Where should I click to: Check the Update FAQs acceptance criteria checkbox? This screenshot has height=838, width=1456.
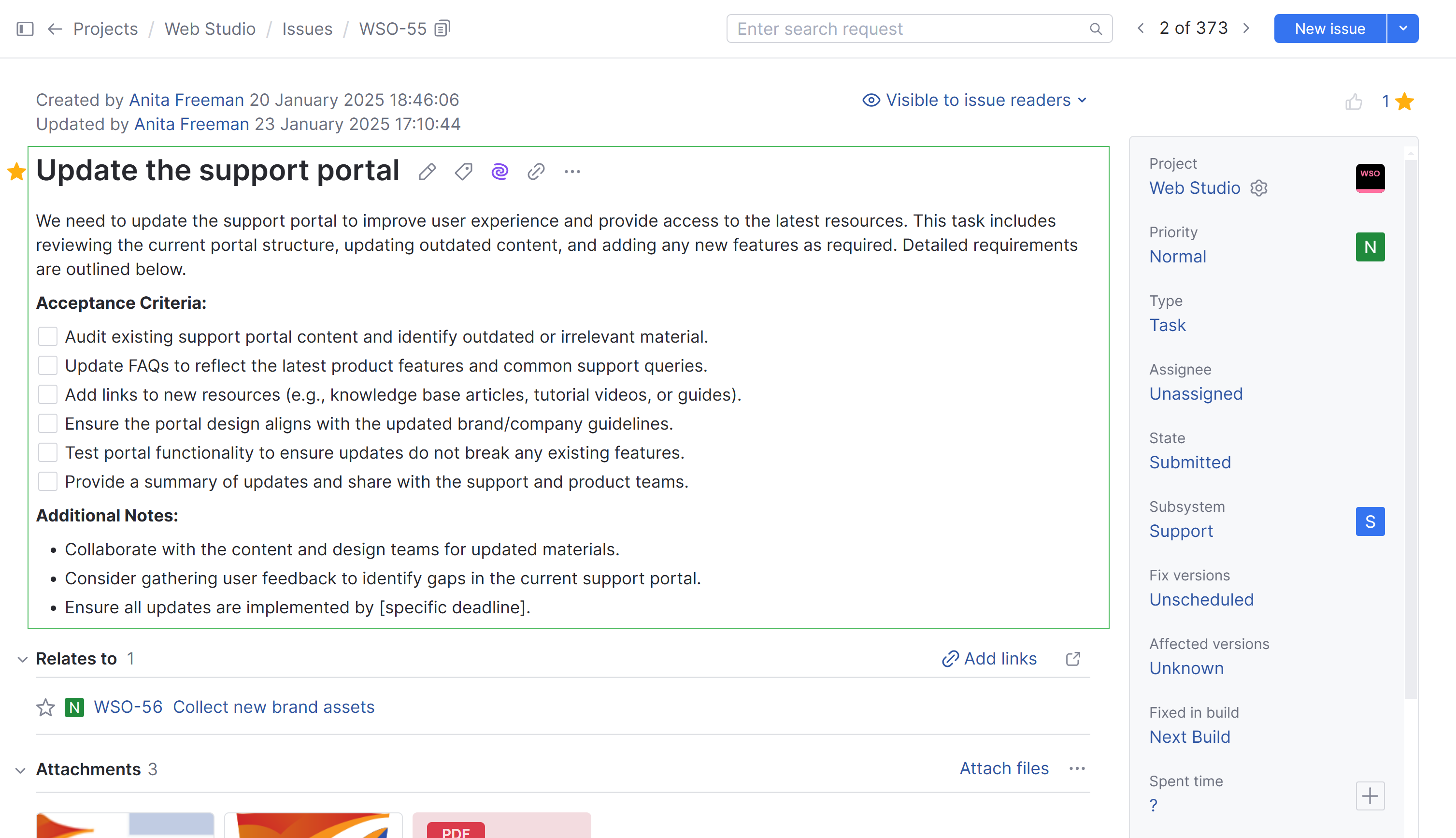tap(48, 365)
